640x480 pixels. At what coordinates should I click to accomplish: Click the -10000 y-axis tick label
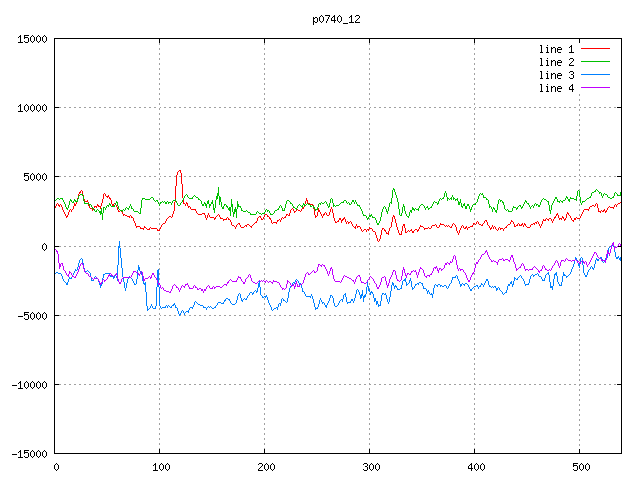tap(28, 384)
